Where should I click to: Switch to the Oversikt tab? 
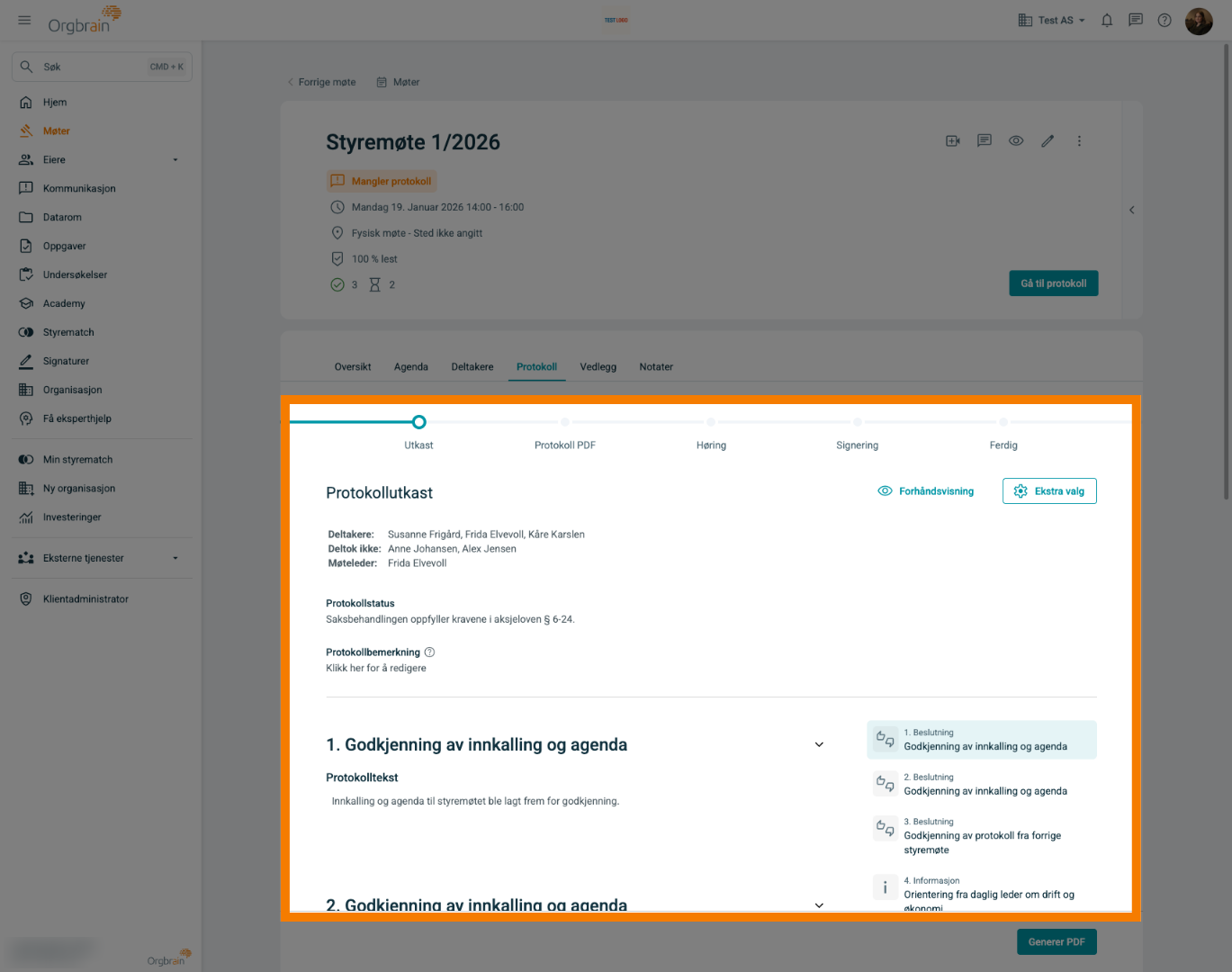(353, 367)
